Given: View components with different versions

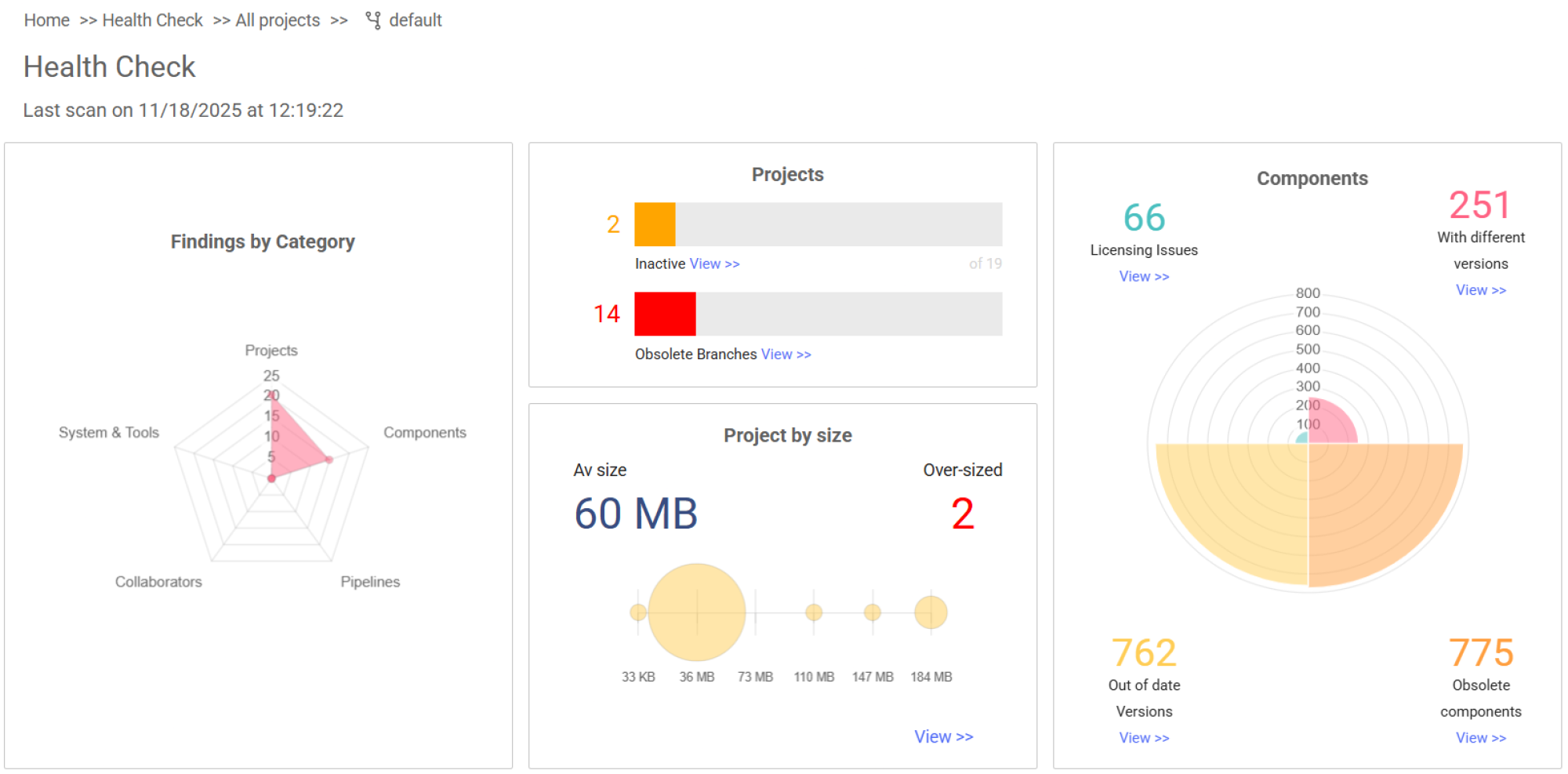Looking at the screenshot, I should pos(1480,290).
